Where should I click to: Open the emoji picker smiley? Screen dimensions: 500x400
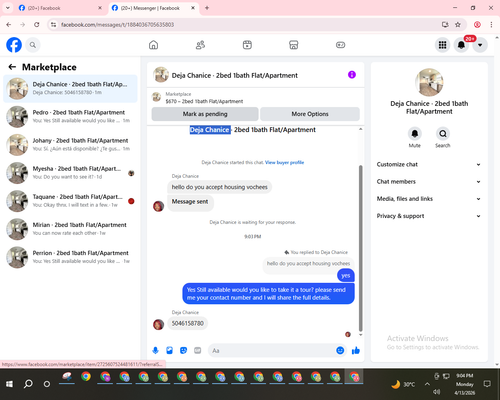pyautogui.click(x=340, y=350)
